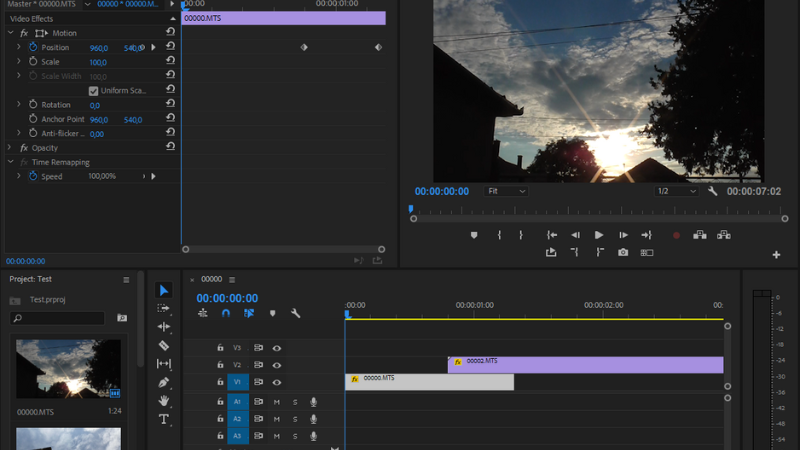This screenshot has width=800, height=450.
Task: Open the Project: Test panel menu
Action: click(x=126, y=280)
